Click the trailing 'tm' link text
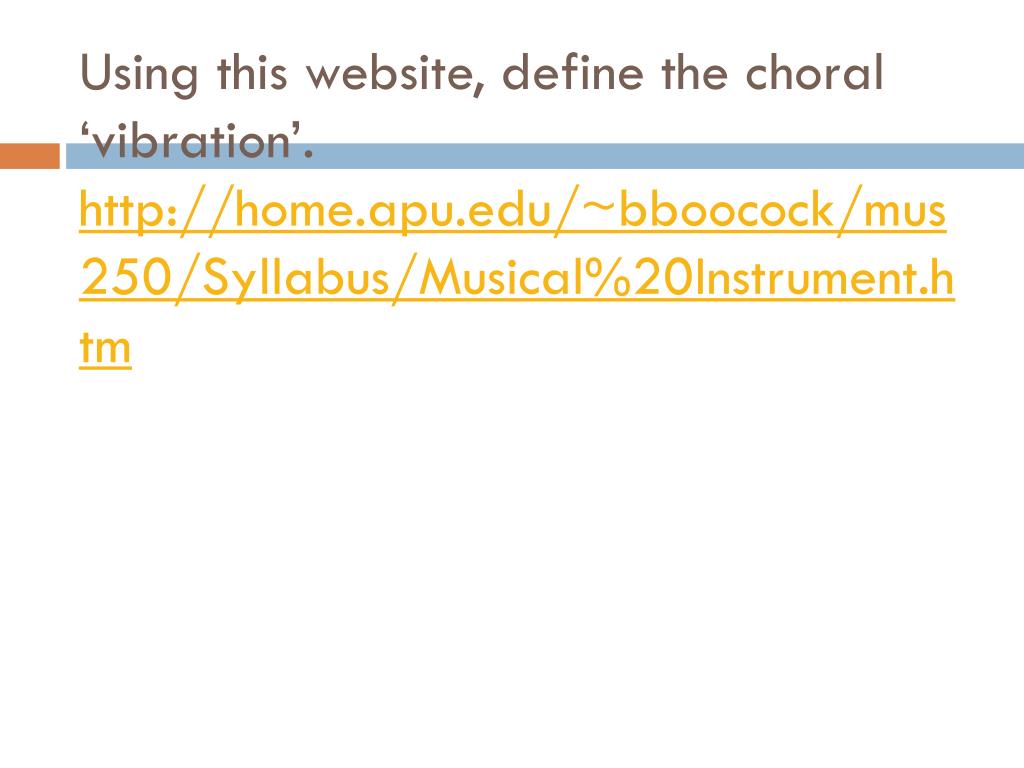This screenshot has width=1024, height=768. click(x=105, y=347)
